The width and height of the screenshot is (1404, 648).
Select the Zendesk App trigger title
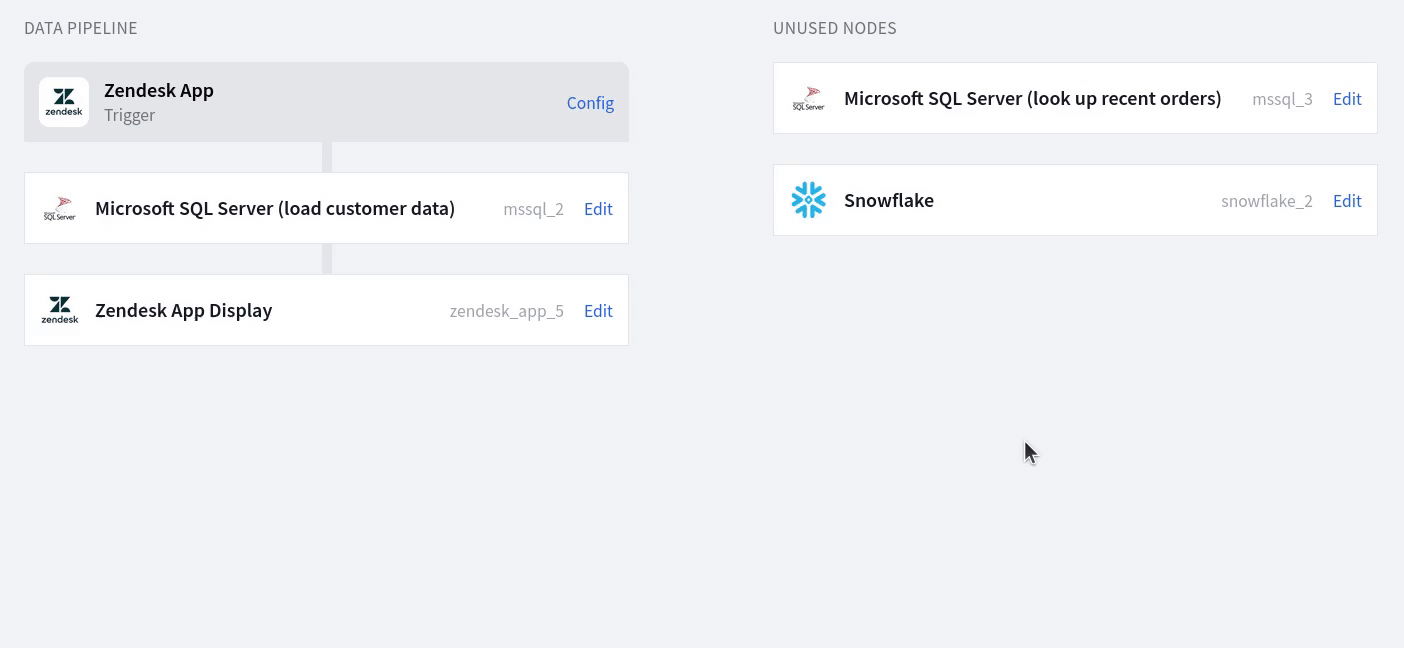pos(159,90)
